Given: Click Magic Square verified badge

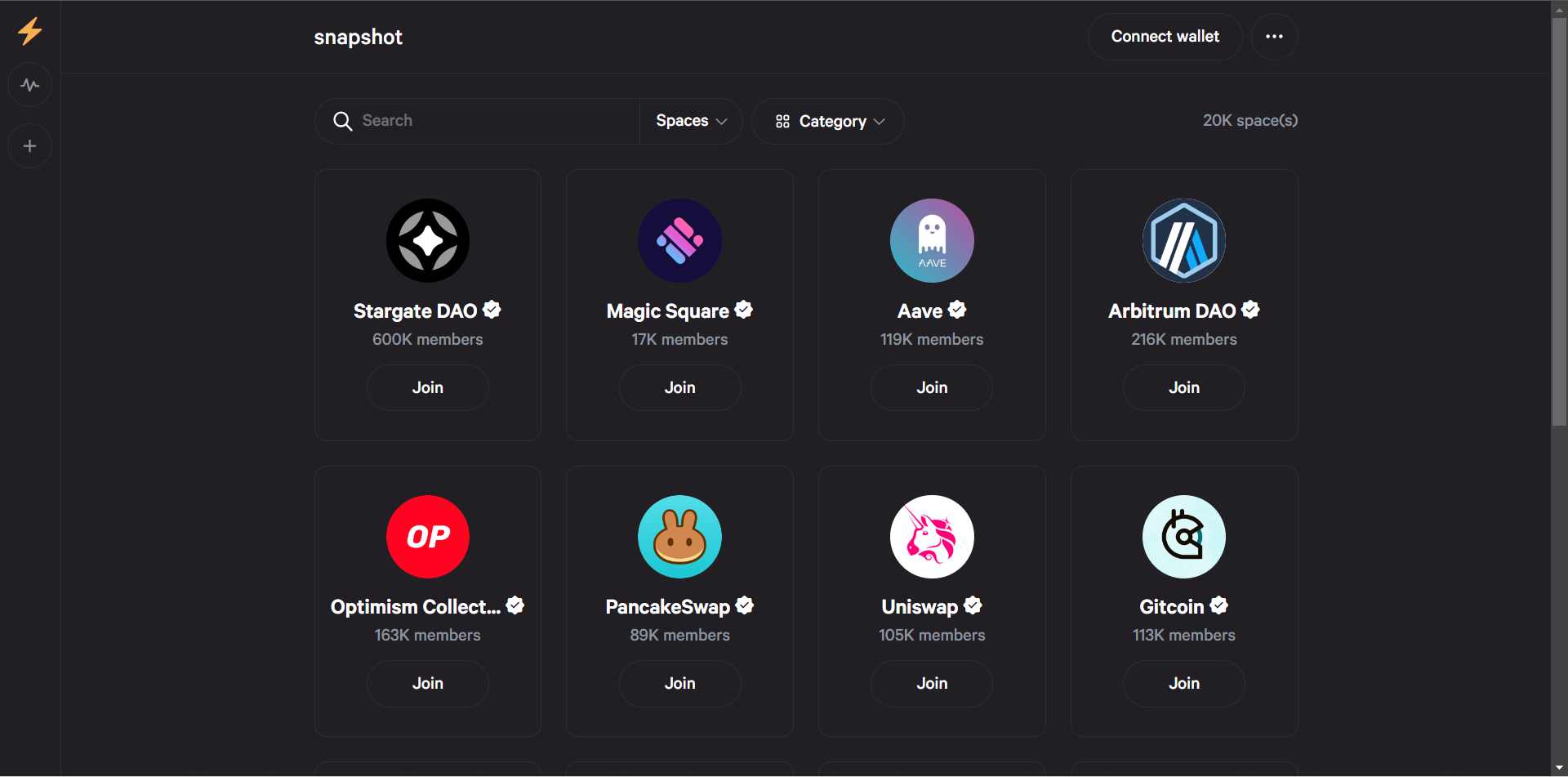Looking at the screenshot, I should click(x=744, y=310).
